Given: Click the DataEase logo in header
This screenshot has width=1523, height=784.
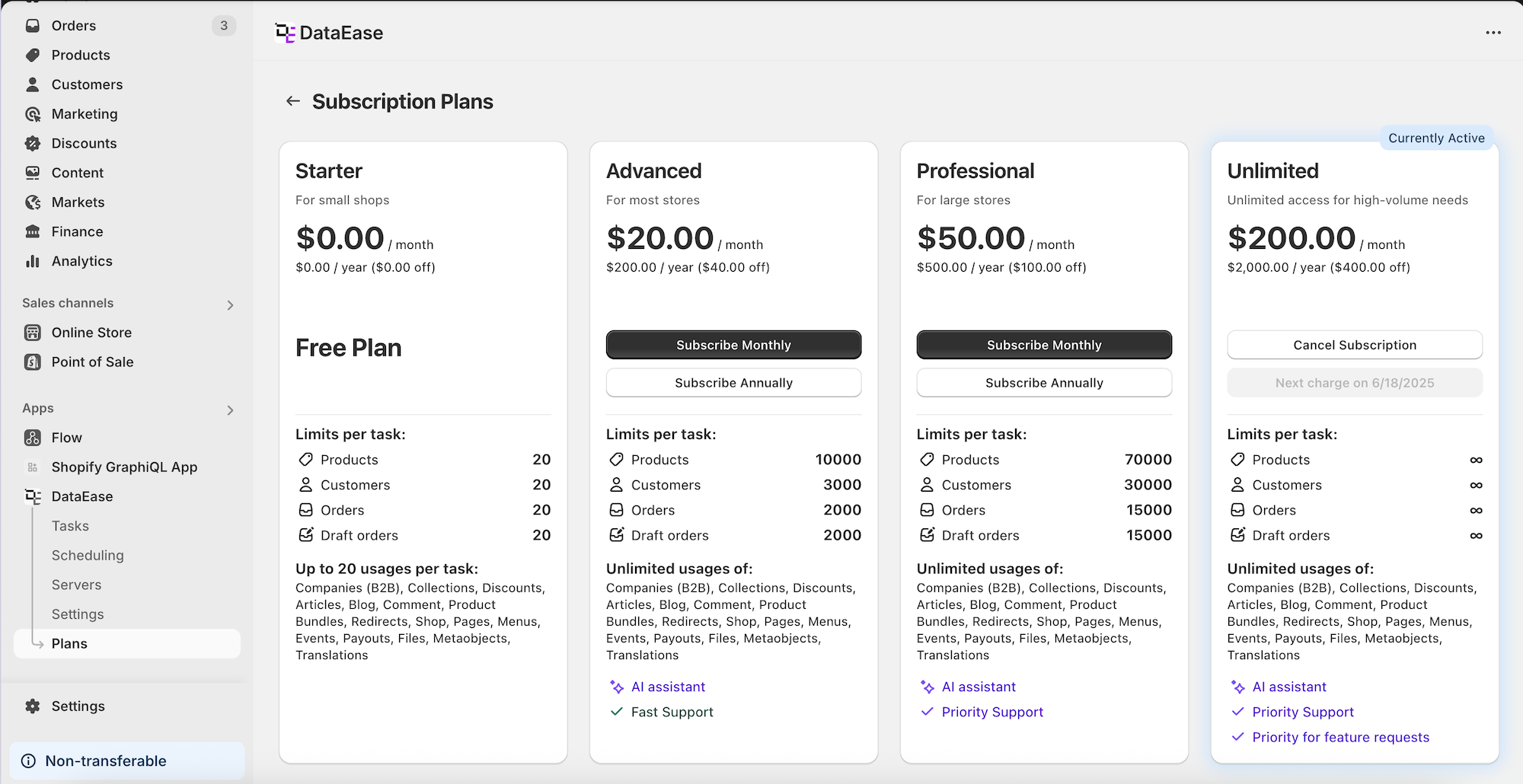Looking at the screenshot, I should [285, 33].
